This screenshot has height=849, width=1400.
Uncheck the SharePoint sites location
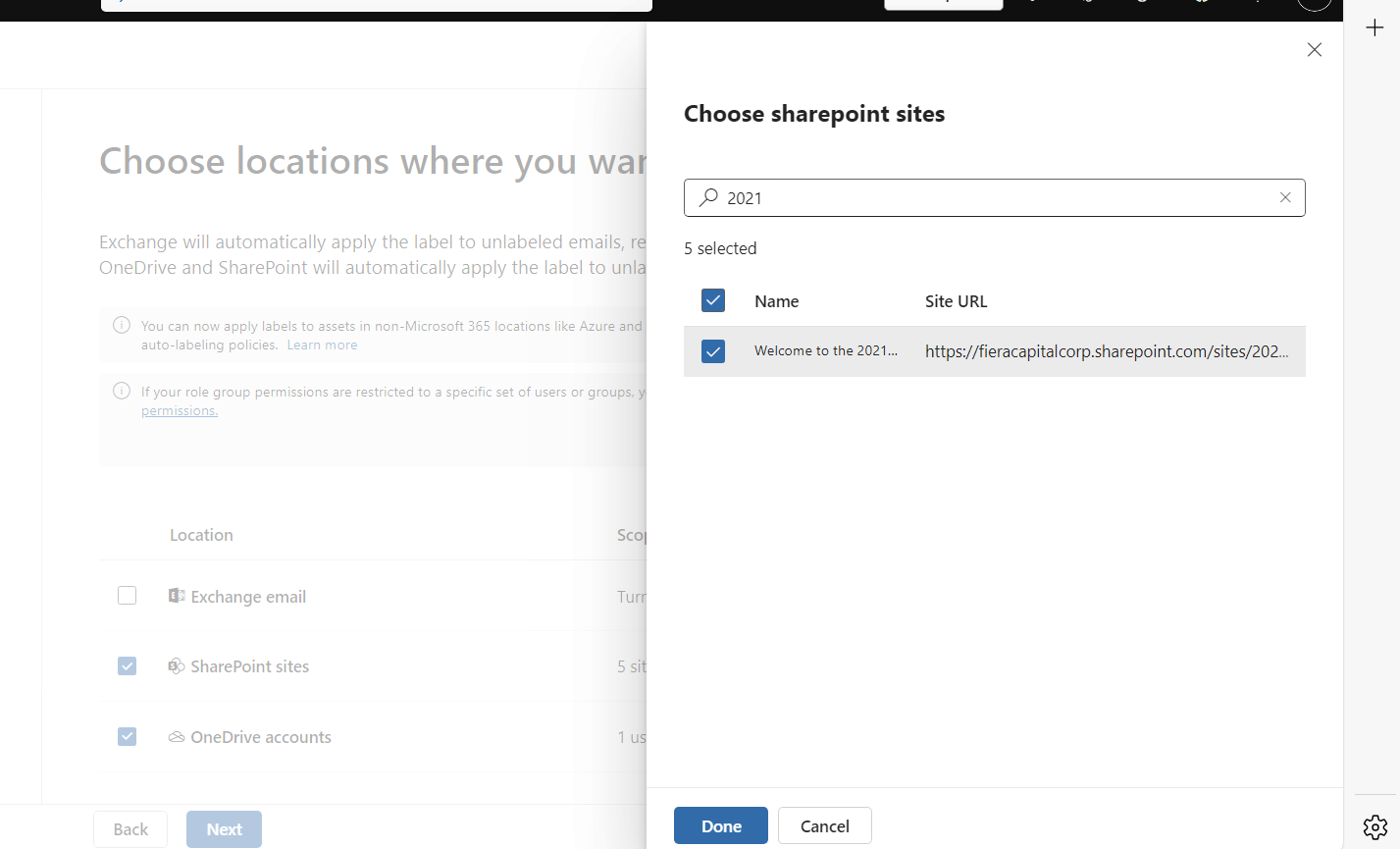pyautogui.click(x=127, y=665)
